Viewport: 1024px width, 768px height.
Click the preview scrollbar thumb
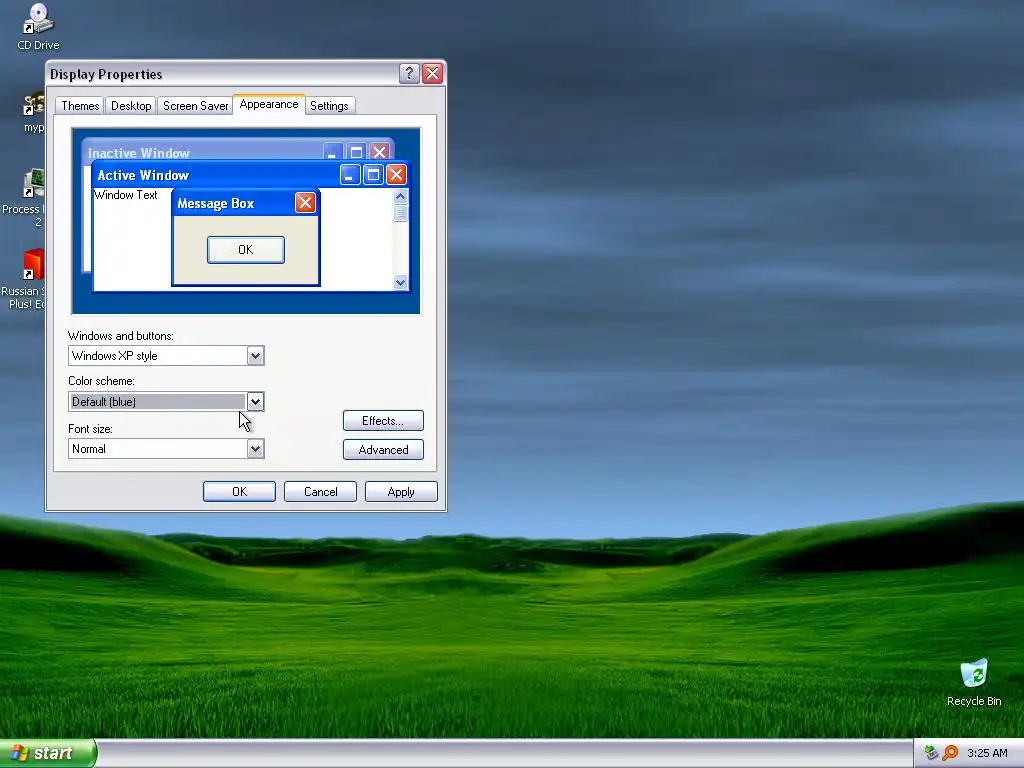pyautogui.click(x=400, y=213)
